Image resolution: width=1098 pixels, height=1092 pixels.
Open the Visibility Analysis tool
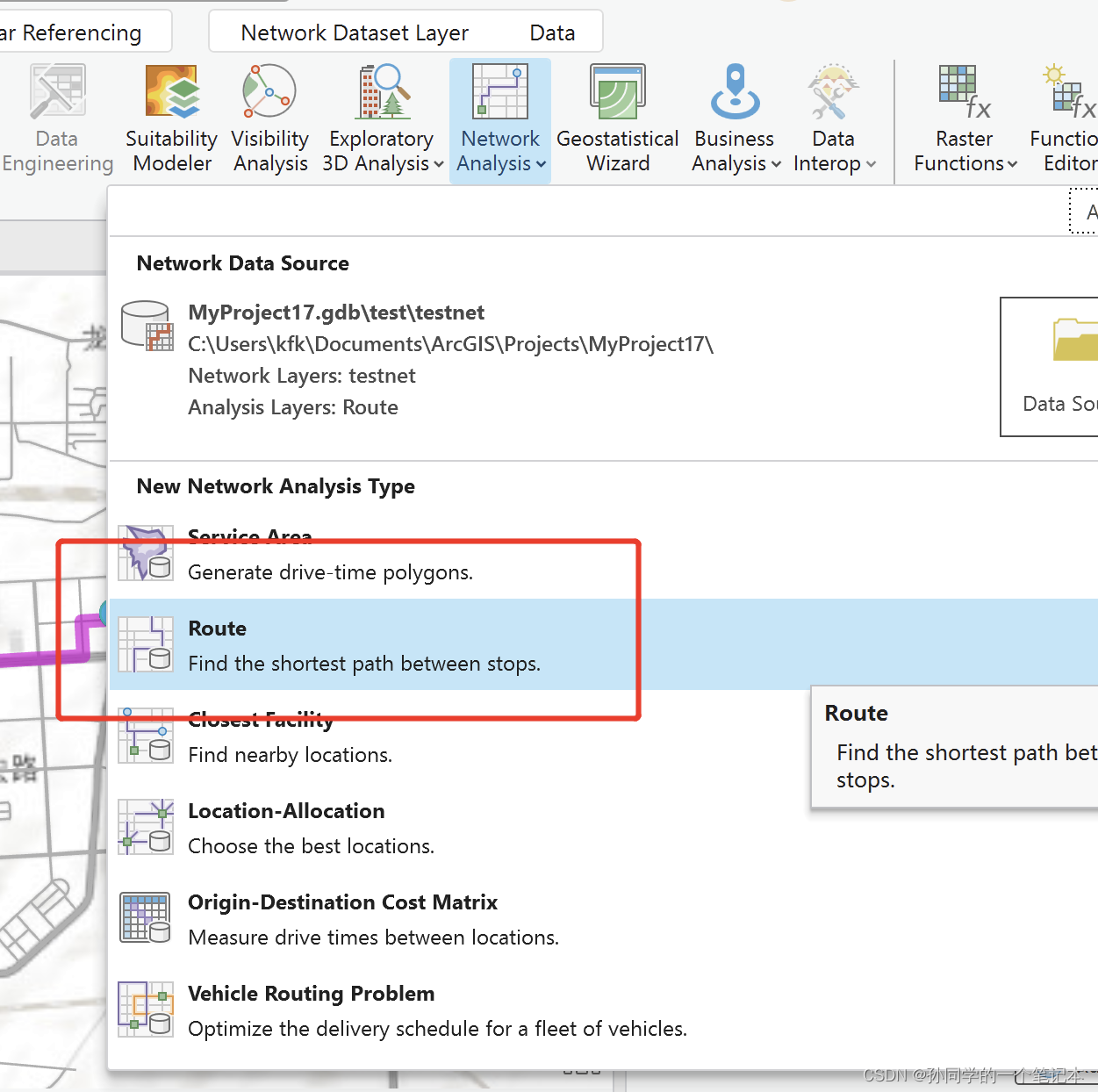pyautogui.click(x=269, y=119)
